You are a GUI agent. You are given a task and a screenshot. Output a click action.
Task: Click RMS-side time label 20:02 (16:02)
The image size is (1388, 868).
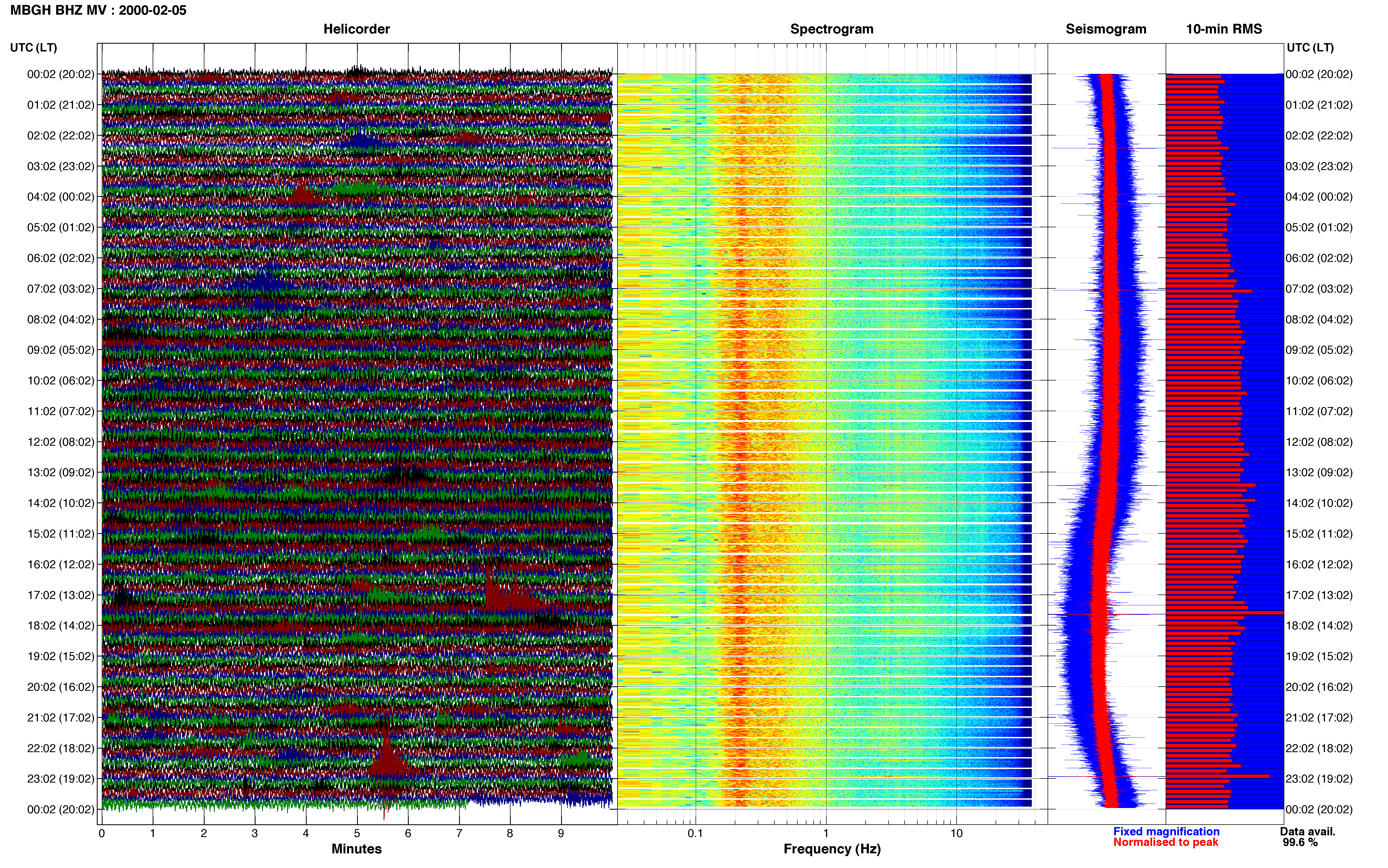tap(1319, 687)
